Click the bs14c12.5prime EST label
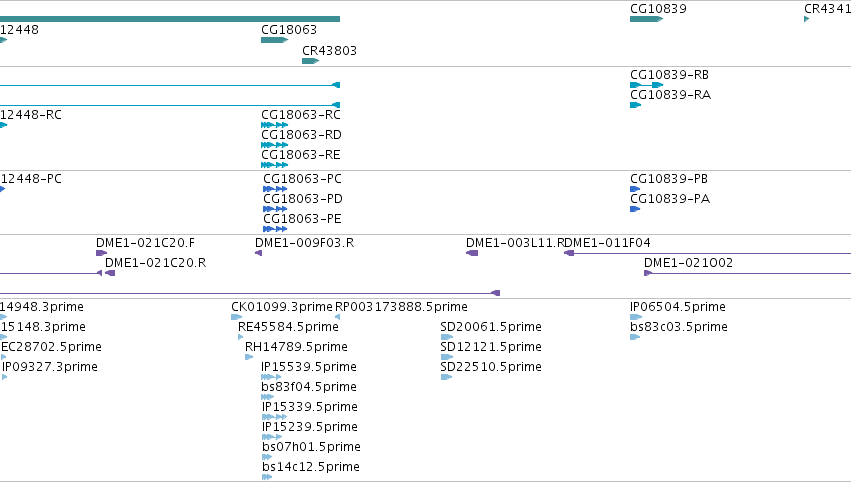The image size is (851, 482). coord(310,467)
